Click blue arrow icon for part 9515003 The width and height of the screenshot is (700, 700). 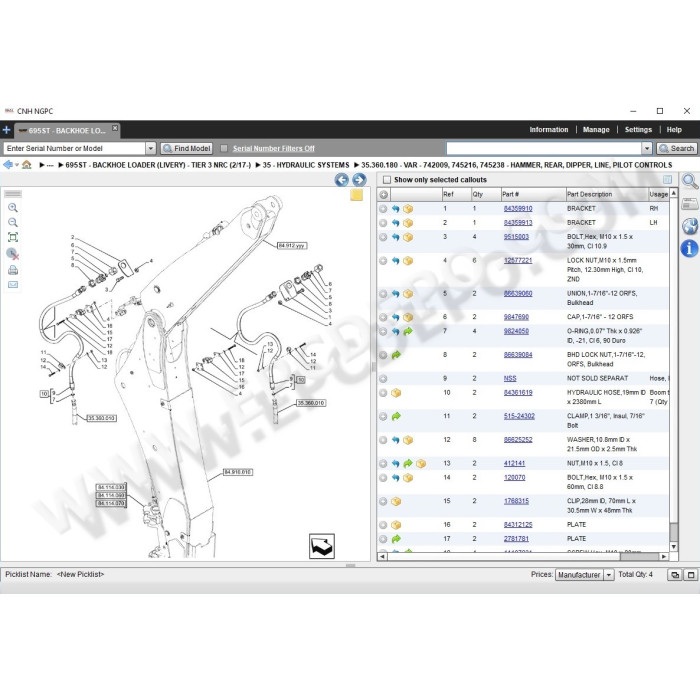point(396,237)
